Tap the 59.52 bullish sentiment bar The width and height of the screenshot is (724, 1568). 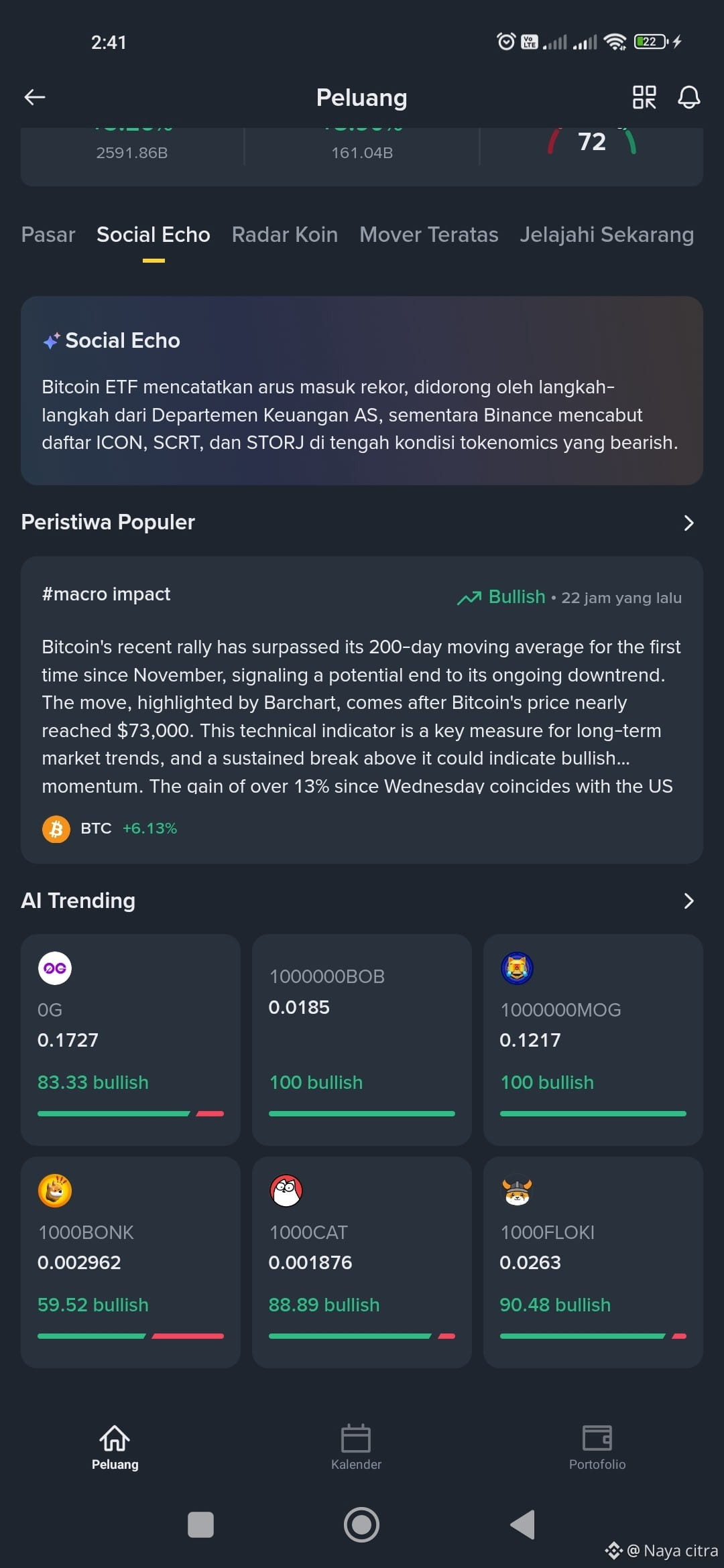click(x=131, y=1335)
